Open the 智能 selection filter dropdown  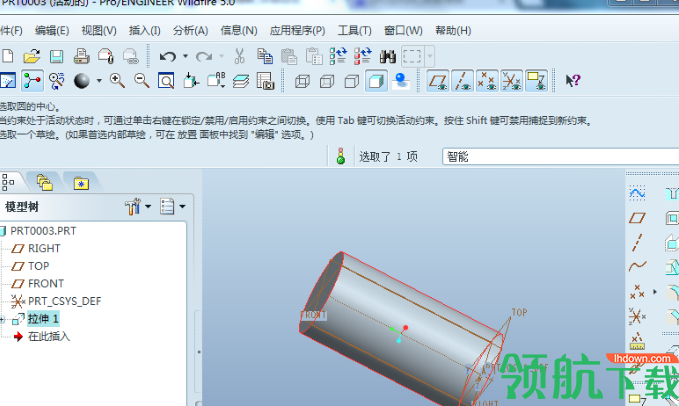pyautogui.click(x=561, y=156)
